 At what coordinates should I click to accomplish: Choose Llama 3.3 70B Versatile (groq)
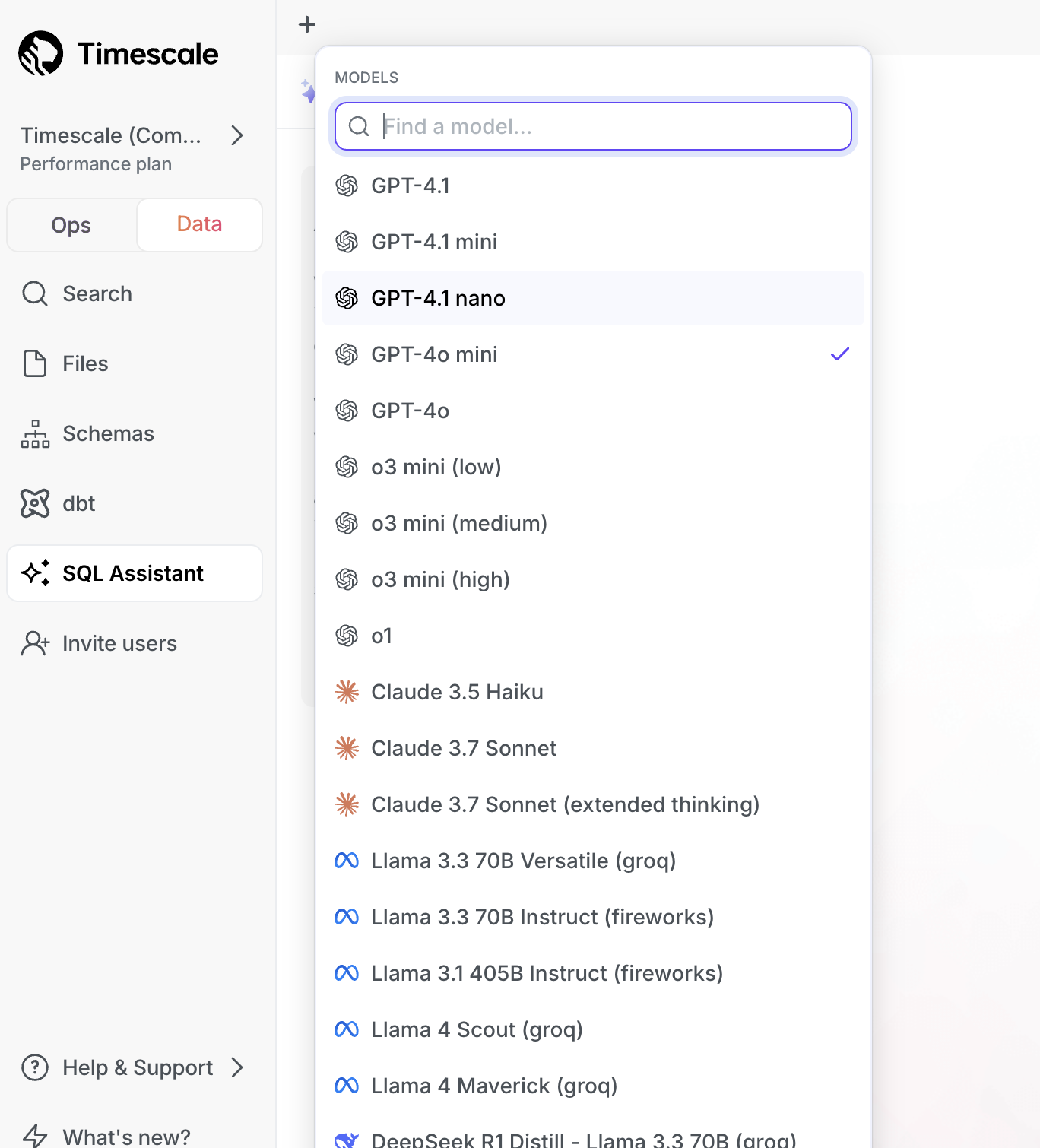(593, 861)
